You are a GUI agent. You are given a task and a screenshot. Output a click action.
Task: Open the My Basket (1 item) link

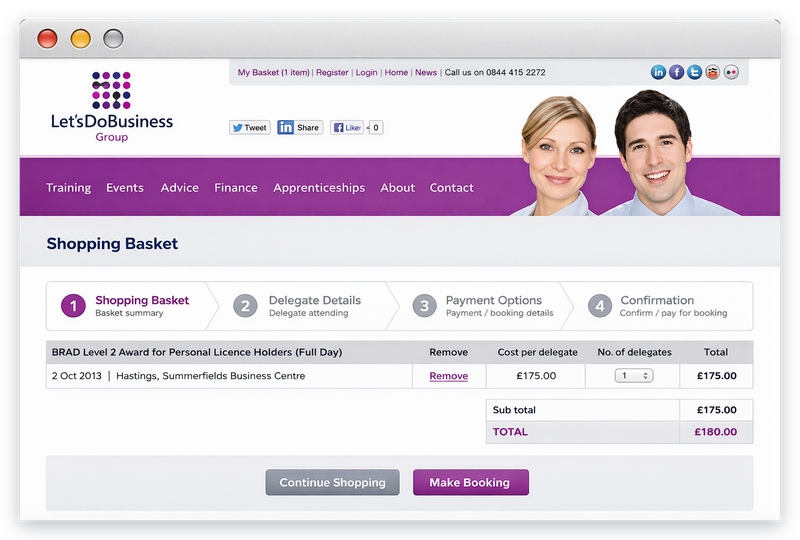(273, 72)
